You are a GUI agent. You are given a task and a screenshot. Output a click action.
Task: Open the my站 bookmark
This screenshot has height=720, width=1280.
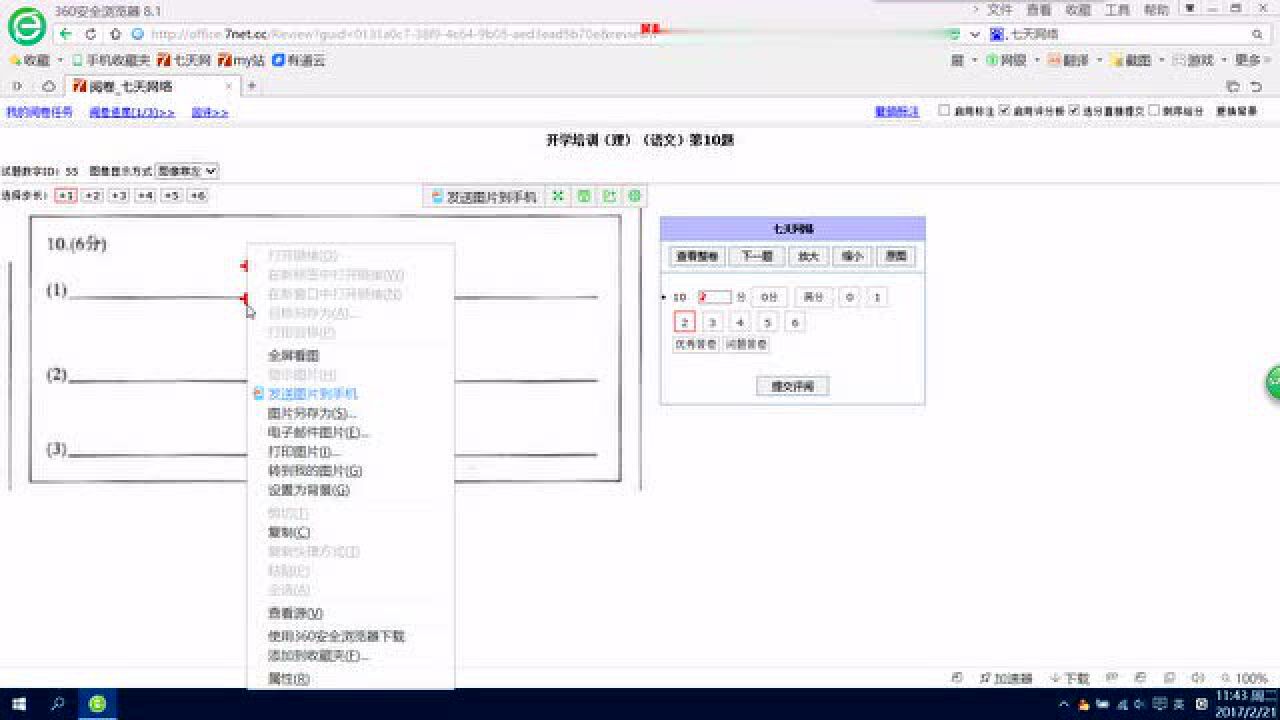(x=241, y=60)
